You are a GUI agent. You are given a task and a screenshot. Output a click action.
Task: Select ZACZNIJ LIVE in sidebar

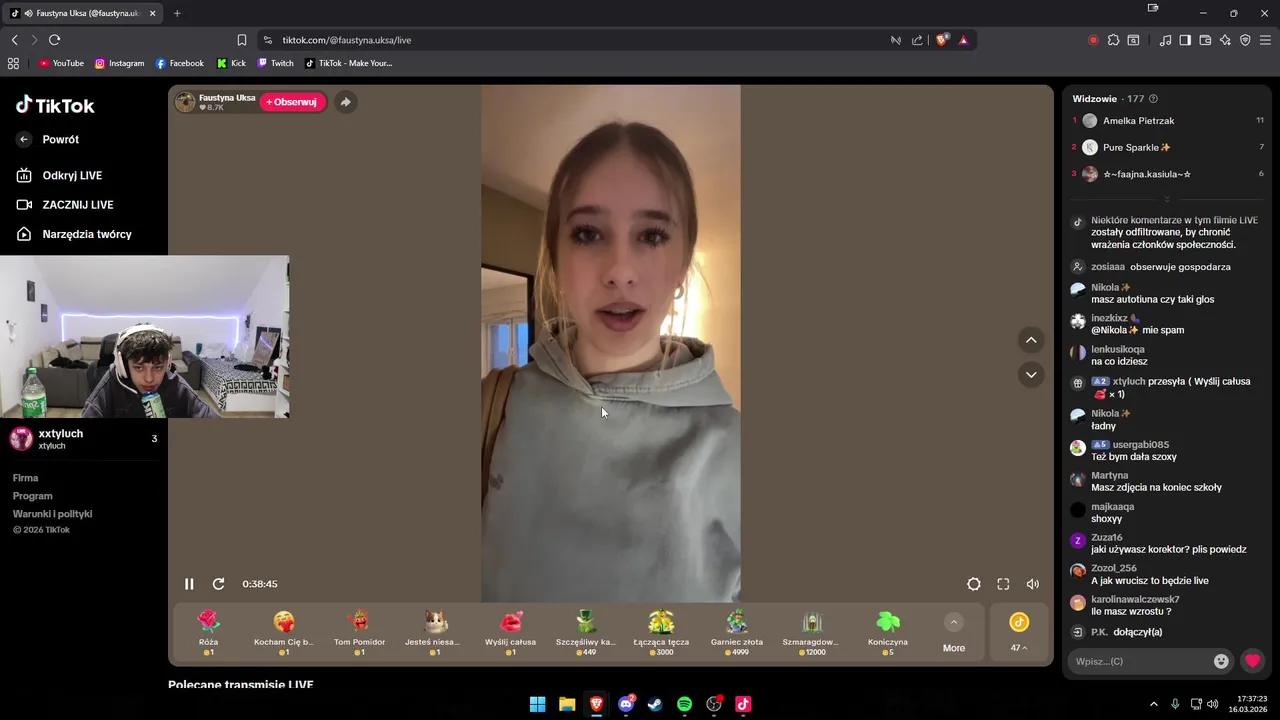click(x=65, y=205)
